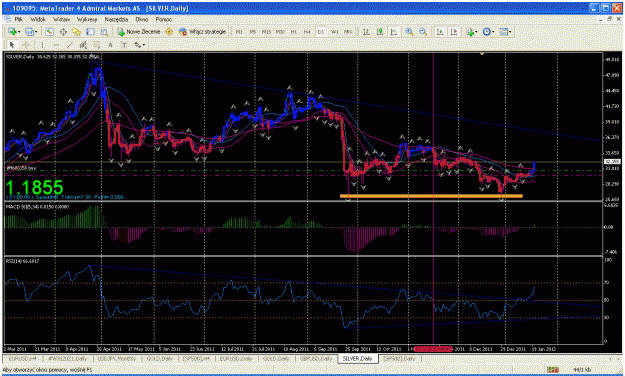Expand the indicators dropdown arrow

[477, 32]
